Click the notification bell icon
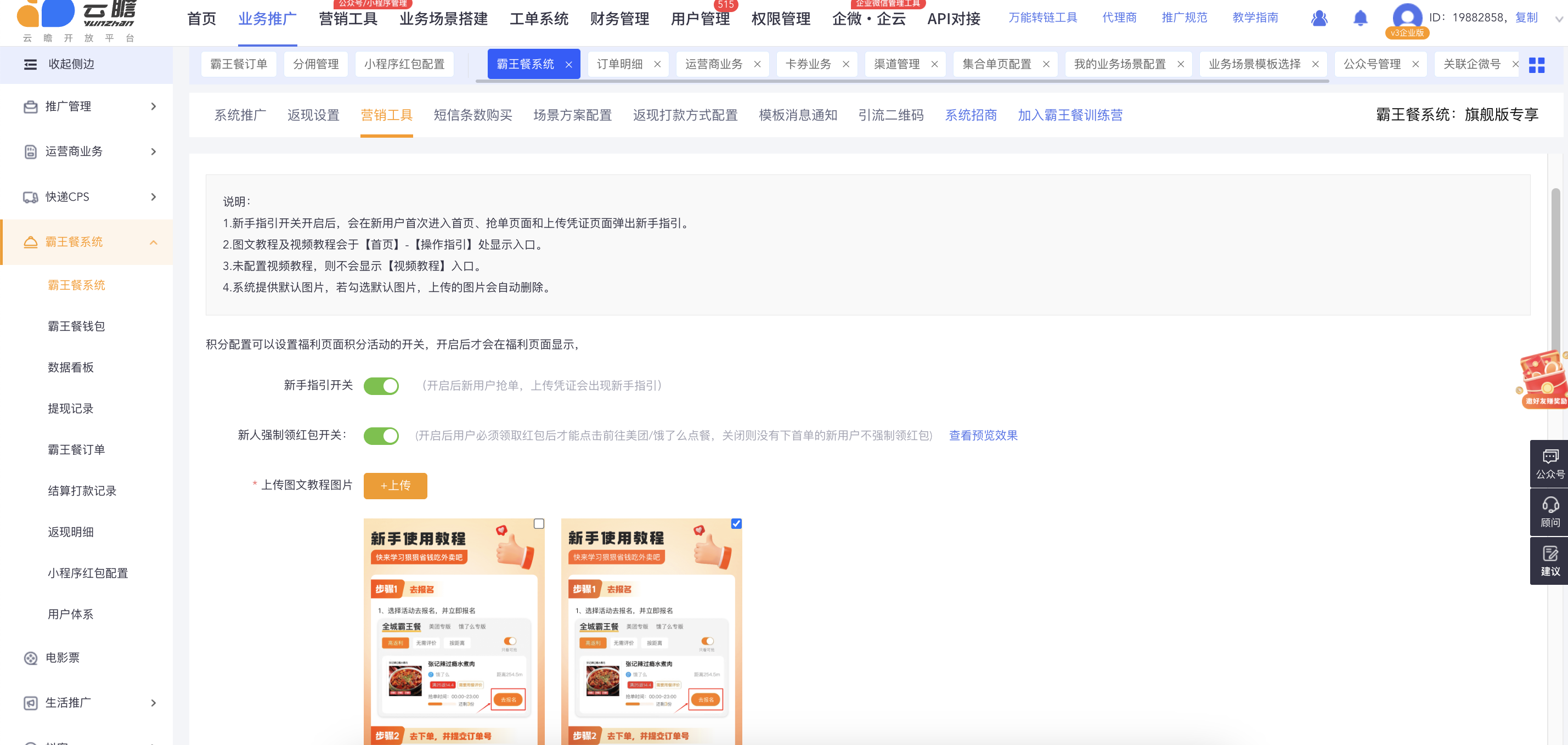This screenshot has height=745, width=1568. [x=1360, y=18]
